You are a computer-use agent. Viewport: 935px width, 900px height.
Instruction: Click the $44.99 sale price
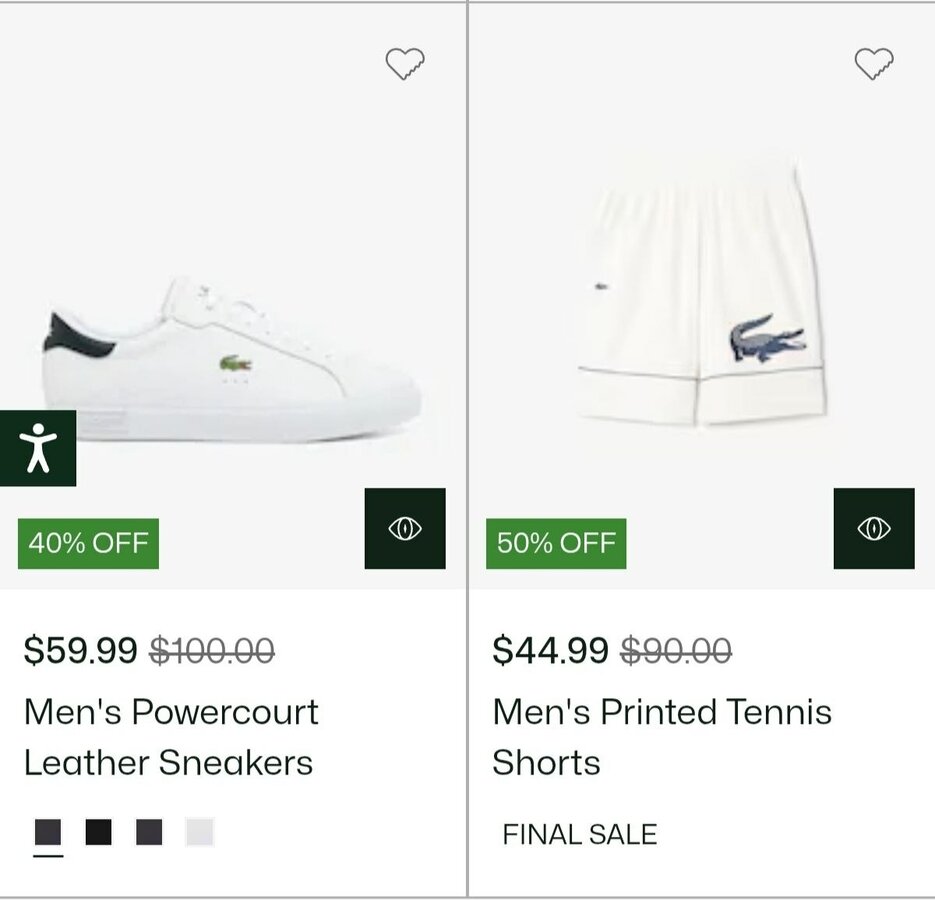(x=550, y=651)
